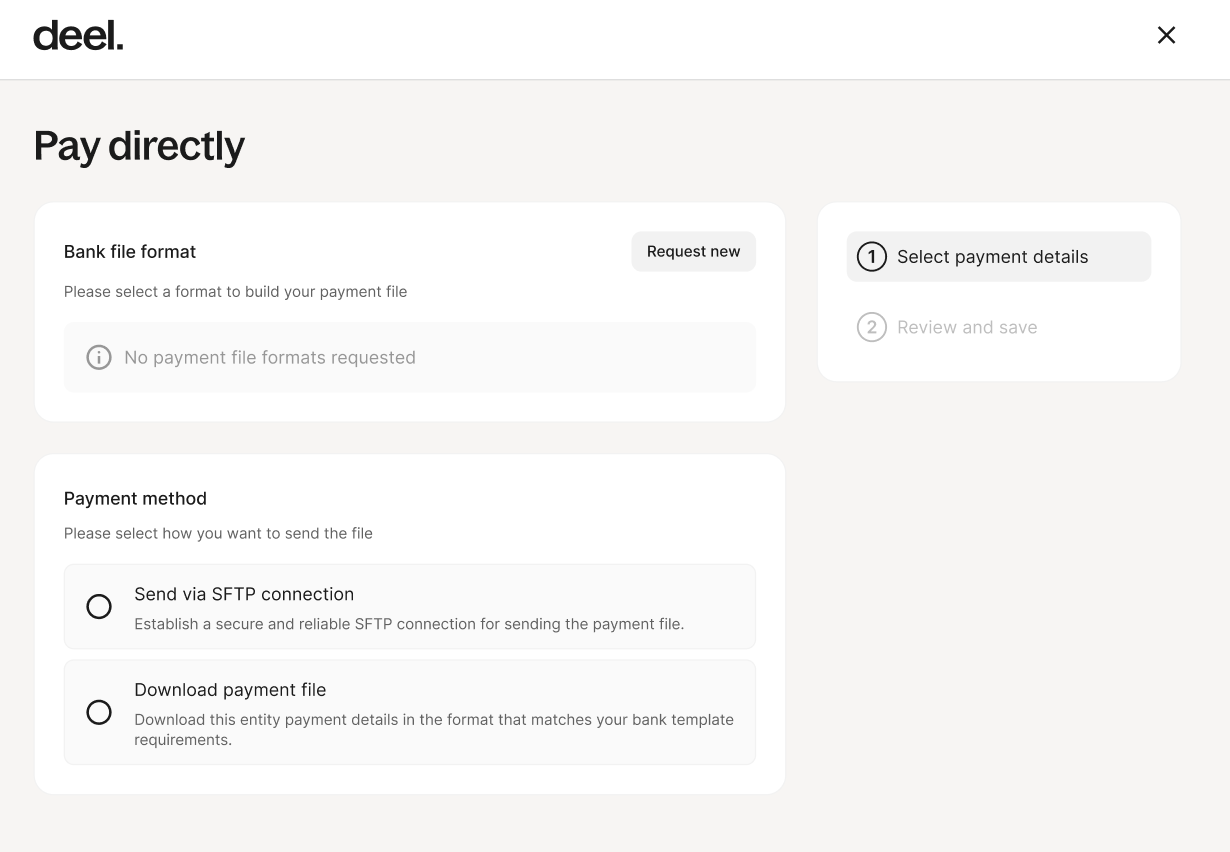Select the Send via SFTP connection radio button
The height and width of the screenshot is (852, 1230).
click(99, 607)
